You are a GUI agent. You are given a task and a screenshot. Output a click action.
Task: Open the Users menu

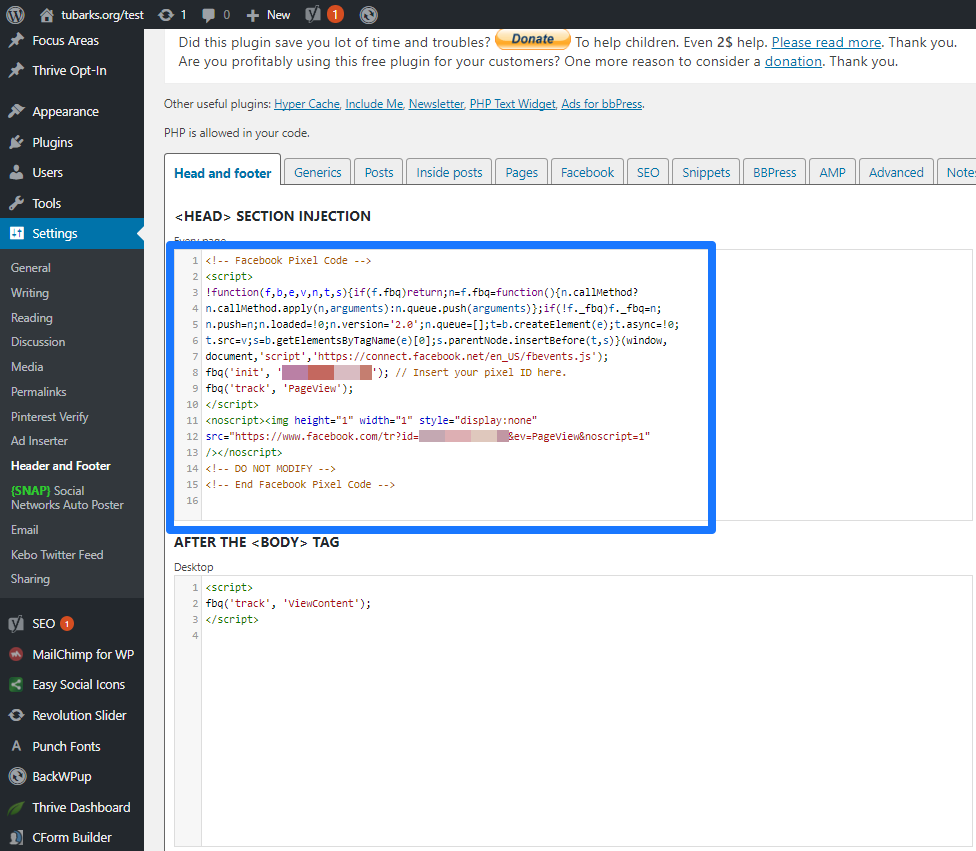[x=47, y=173]
